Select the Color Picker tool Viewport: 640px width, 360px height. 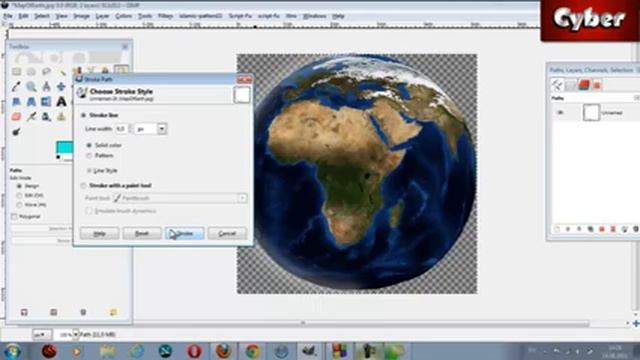(x=16, y=87)
